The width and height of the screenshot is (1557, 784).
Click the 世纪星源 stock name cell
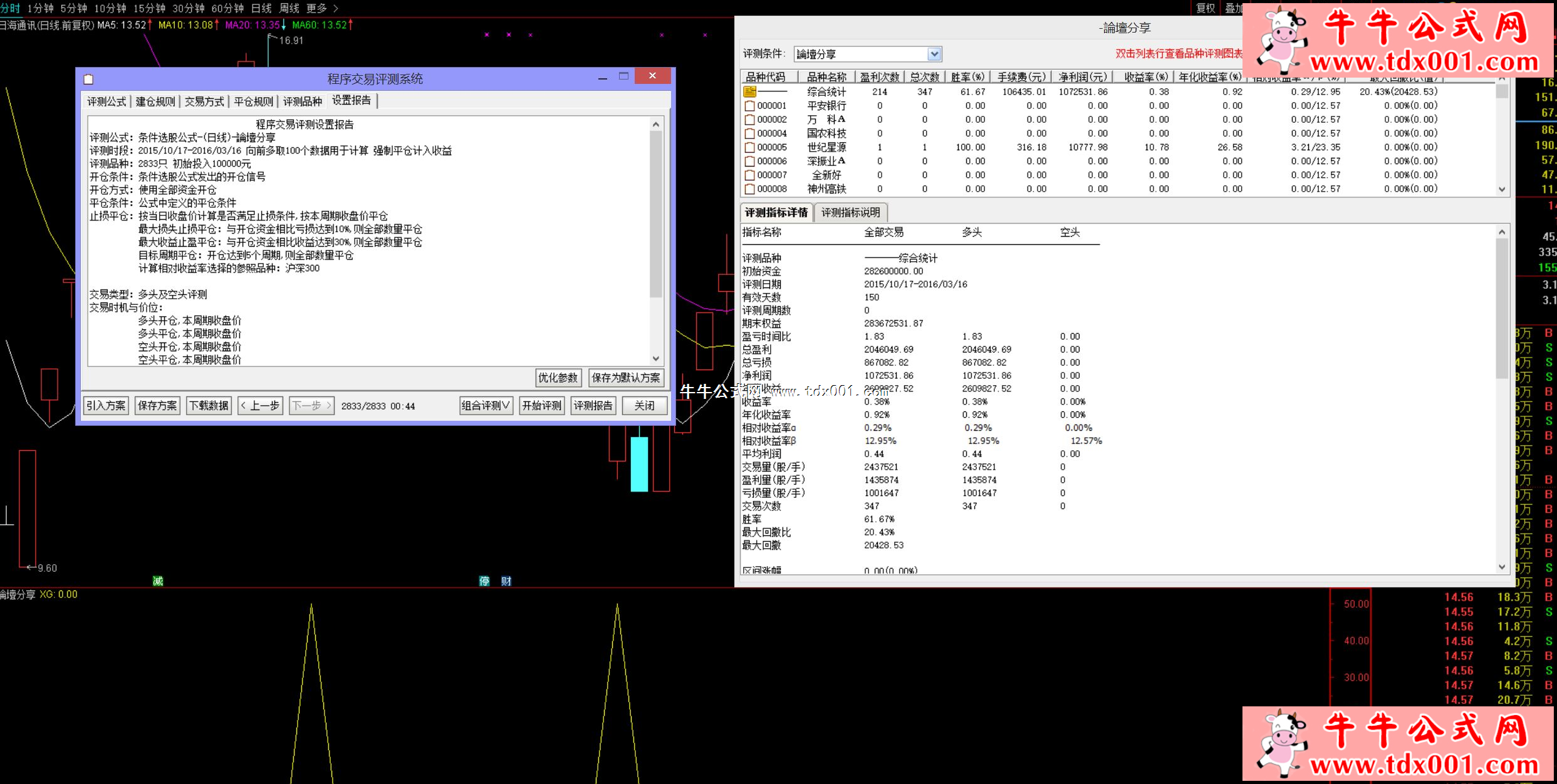point(826,147)
